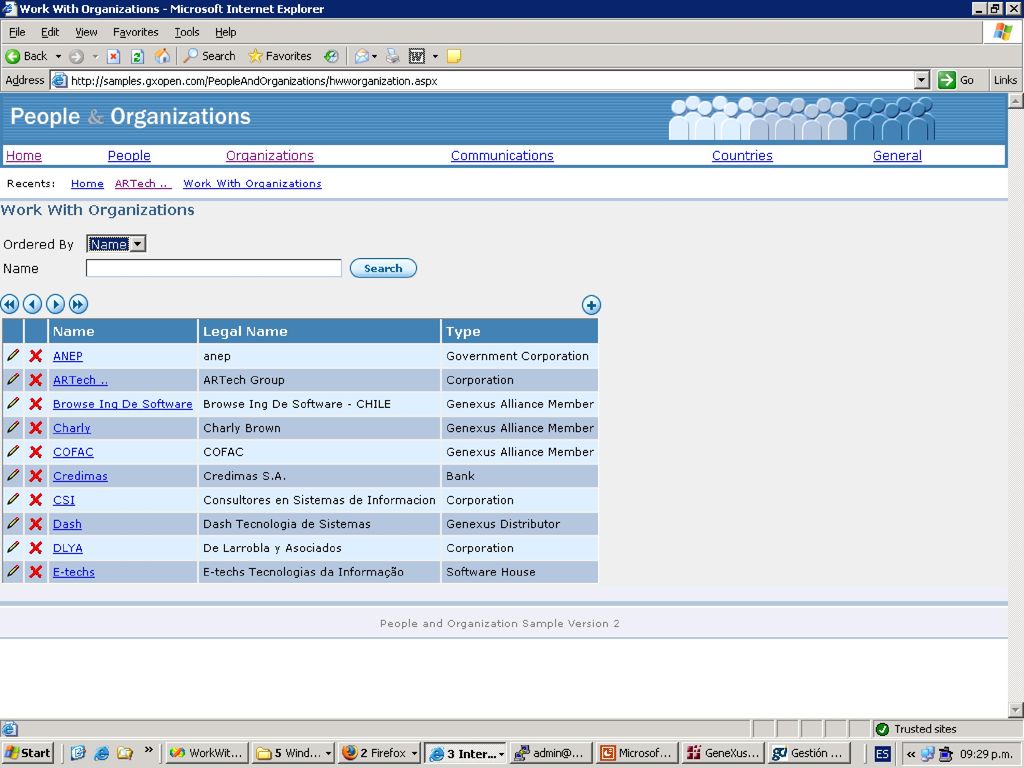Viewport: 1024px width, 768px height.
Task: Edit the Charly organization row
Action: pos(13,428)
